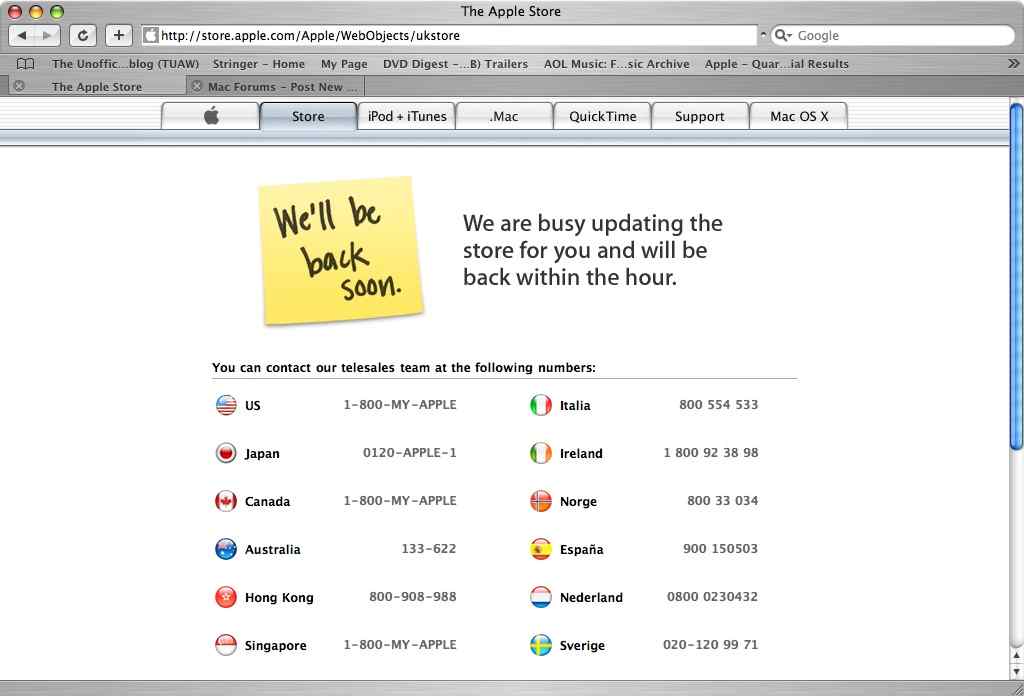
Task: Click the We'll be back soon sticky note
Action: [342, 251]
